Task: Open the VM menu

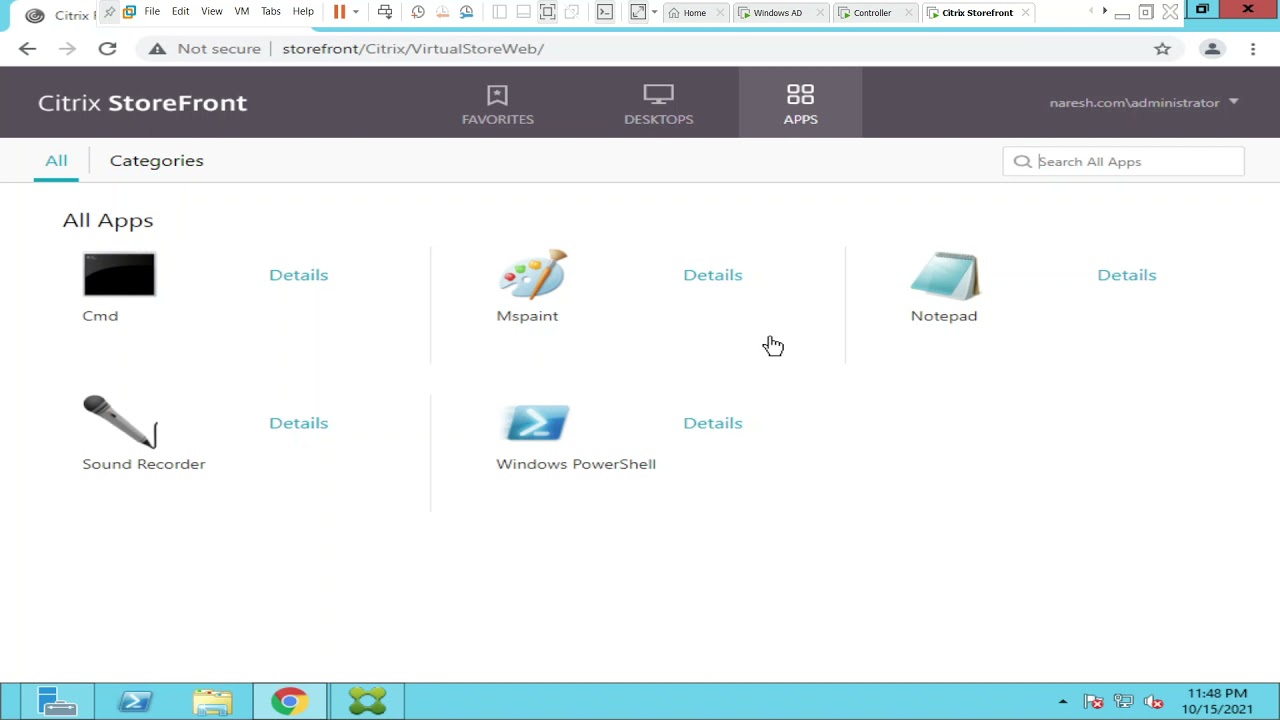Action: (x=241, y=12)
